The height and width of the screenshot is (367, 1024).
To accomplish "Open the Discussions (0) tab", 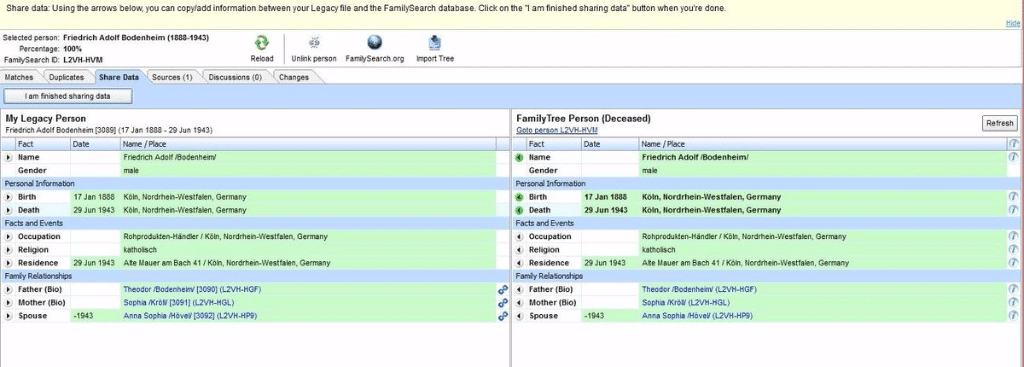I will 235,77.
